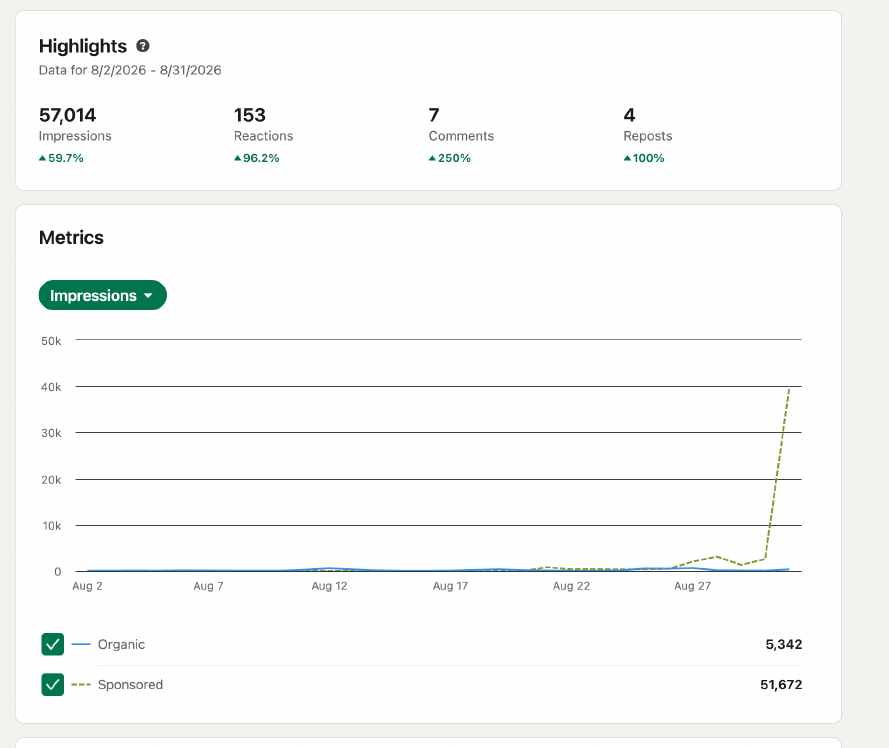Click the Metrics heading
Image resolution: width=889 pixels, height=748 pixels.
71,238
